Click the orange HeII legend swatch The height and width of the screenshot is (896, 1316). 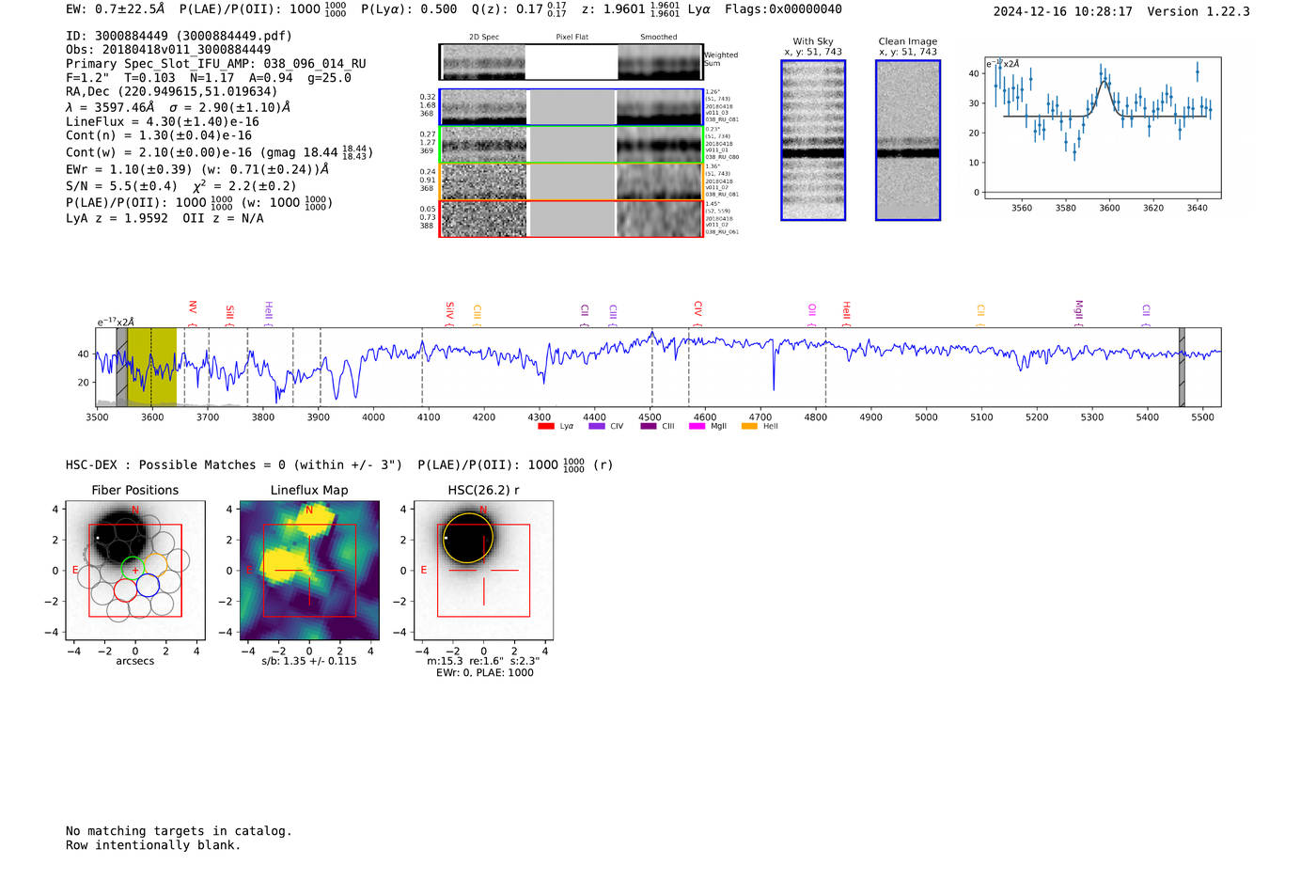coord(749,427)
